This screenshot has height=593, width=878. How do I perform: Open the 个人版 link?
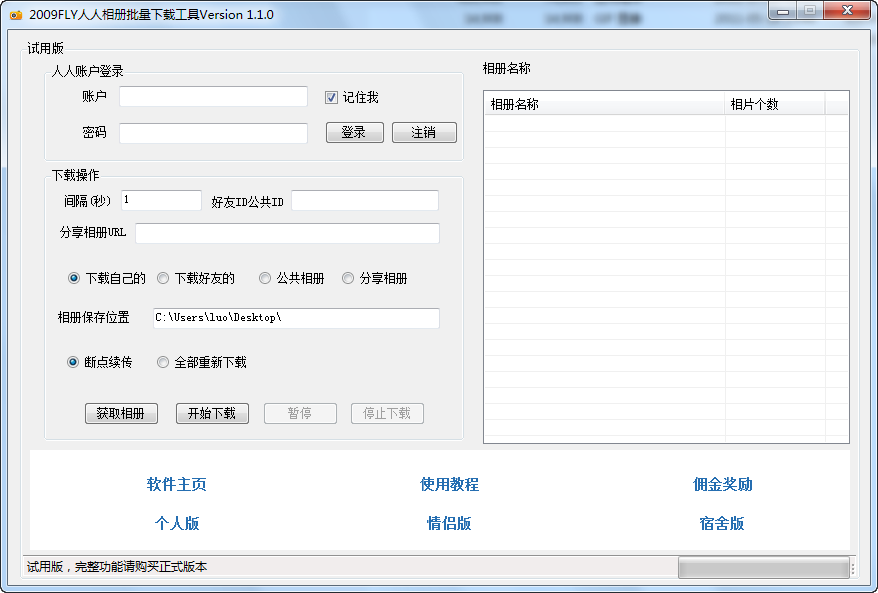click(x=177, y=524)
